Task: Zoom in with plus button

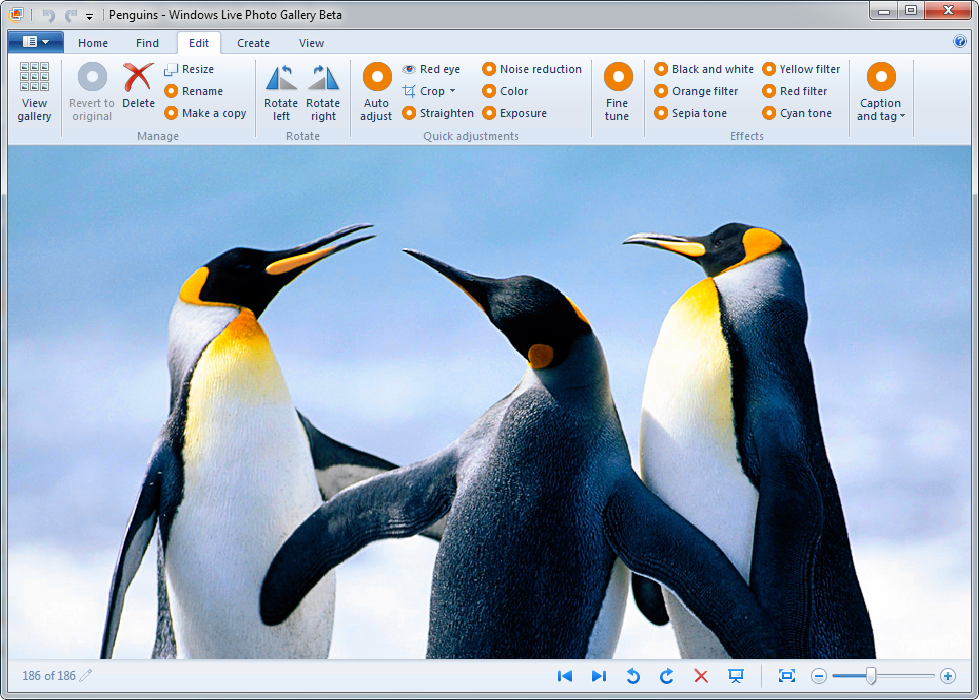Action: click(948, 676)
